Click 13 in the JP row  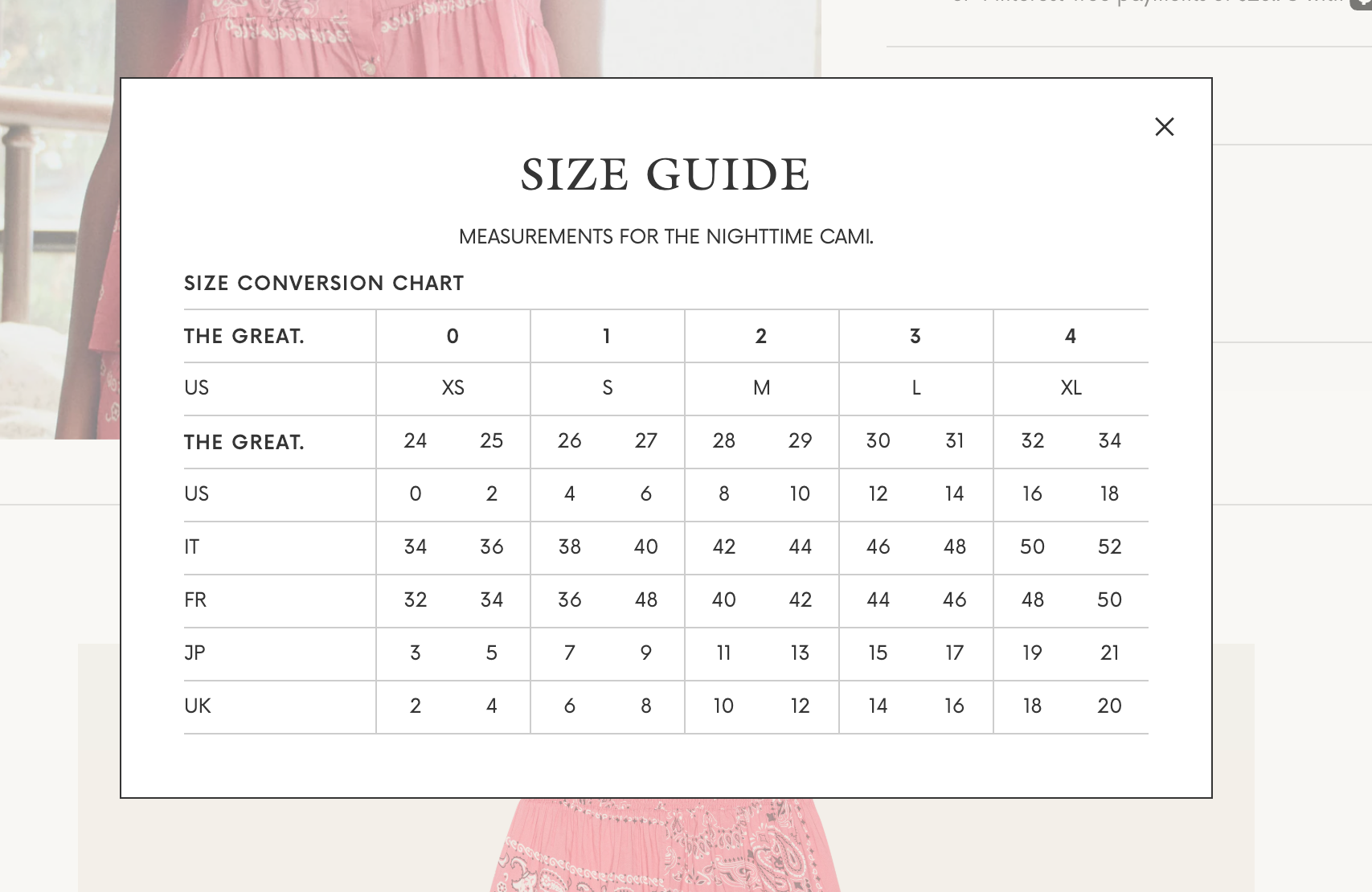tap(800, 653)
